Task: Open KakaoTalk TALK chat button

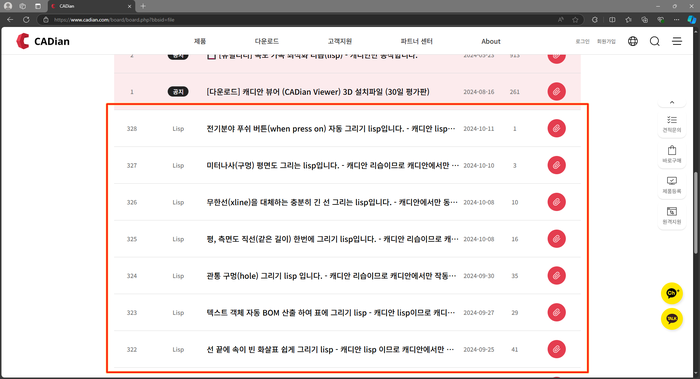Action: tap(671, 319)
